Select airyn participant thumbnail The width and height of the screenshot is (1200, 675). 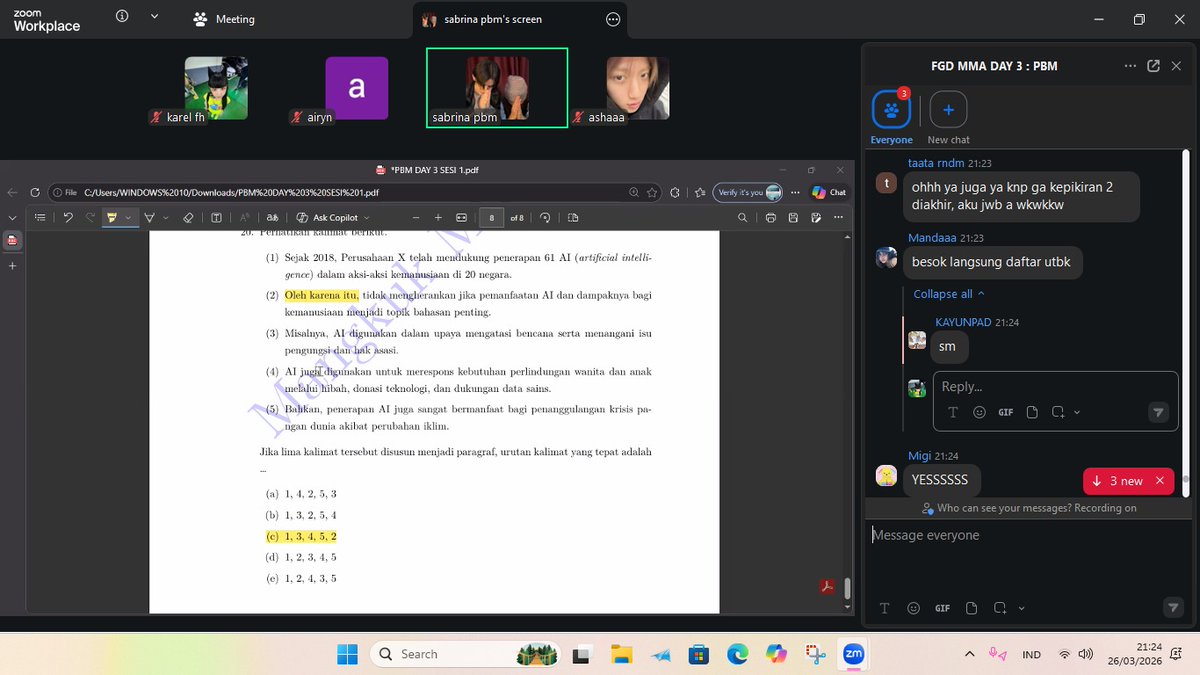[356, 89]
